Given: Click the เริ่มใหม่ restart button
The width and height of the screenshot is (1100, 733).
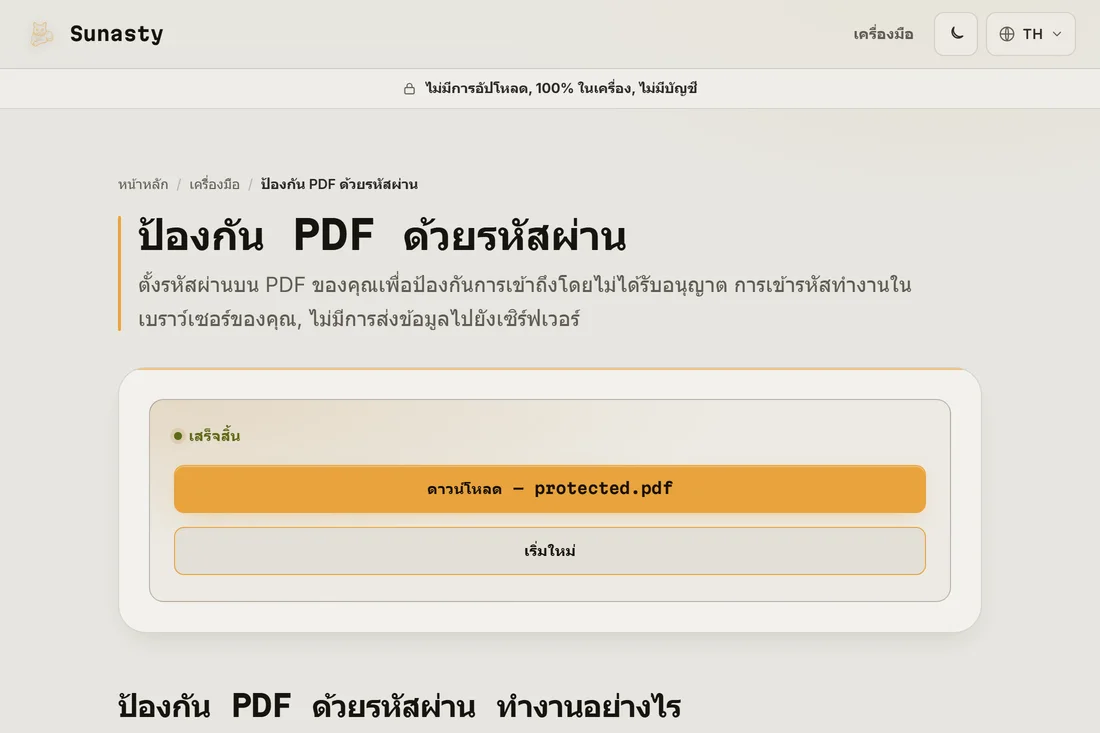Looking at the screenshot, I should click(x=549, y=551).
